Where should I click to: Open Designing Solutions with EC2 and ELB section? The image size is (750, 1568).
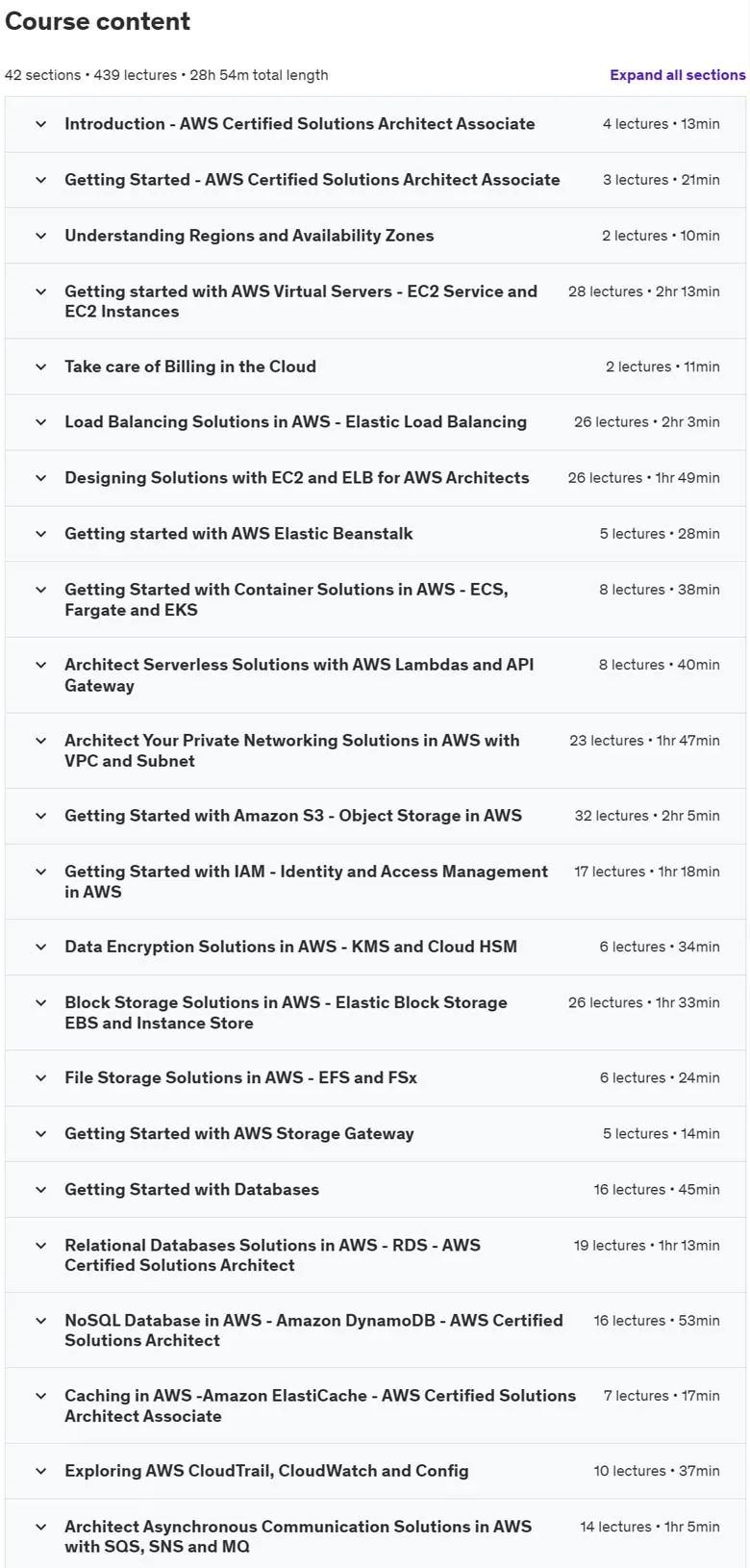[x=375, y=478]
